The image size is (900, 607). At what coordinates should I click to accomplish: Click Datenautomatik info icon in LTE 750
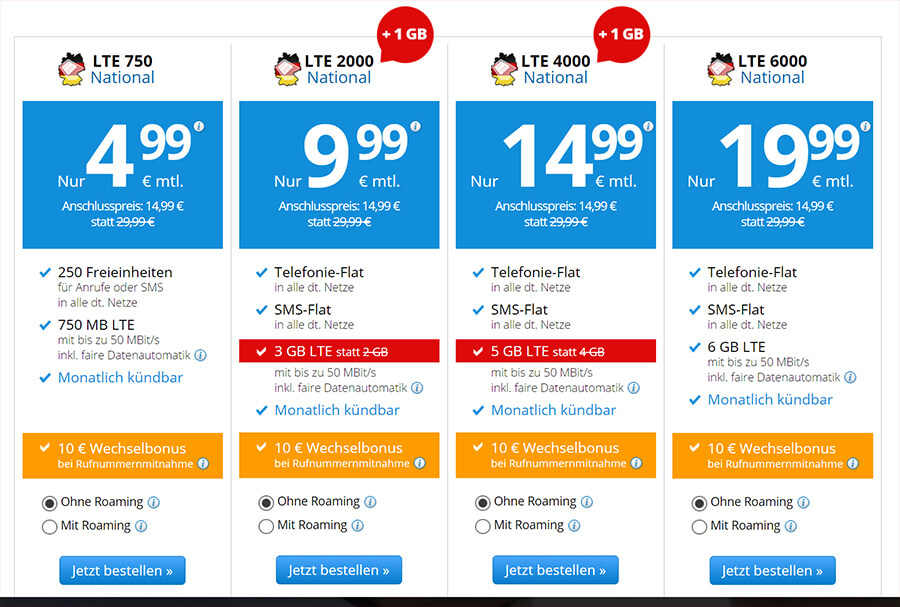(200, 355)
